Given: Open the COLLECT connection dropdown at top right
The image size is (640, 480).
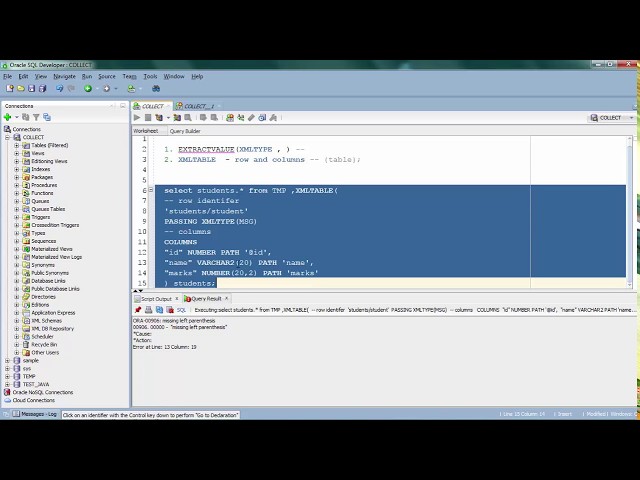Looking at the screenshot, I should tap(631, 118).
